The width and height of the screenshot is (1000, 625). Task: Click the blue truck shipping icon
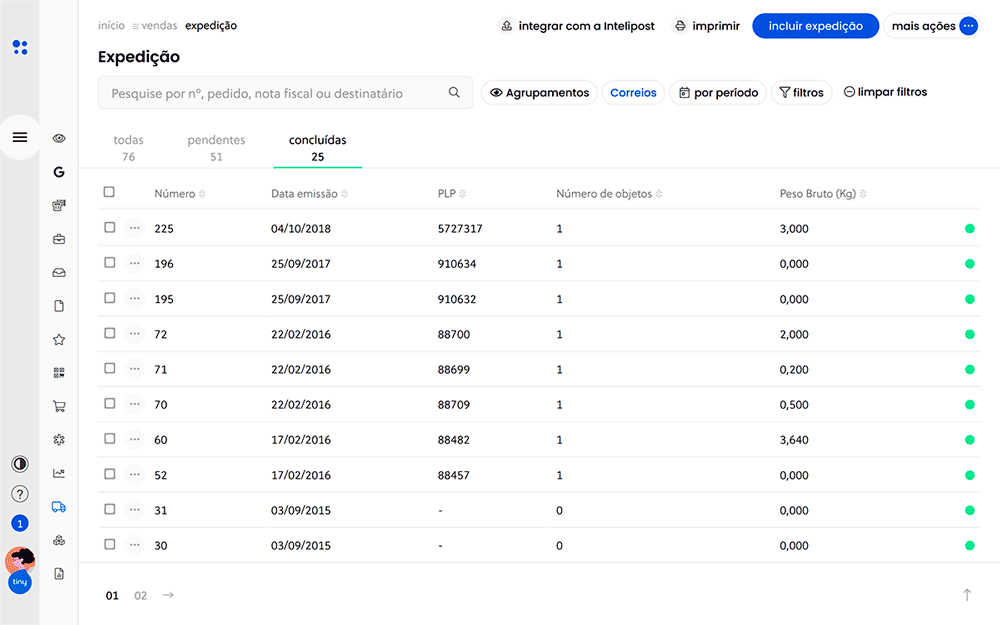pyautogui.click(x=59, y=507)
